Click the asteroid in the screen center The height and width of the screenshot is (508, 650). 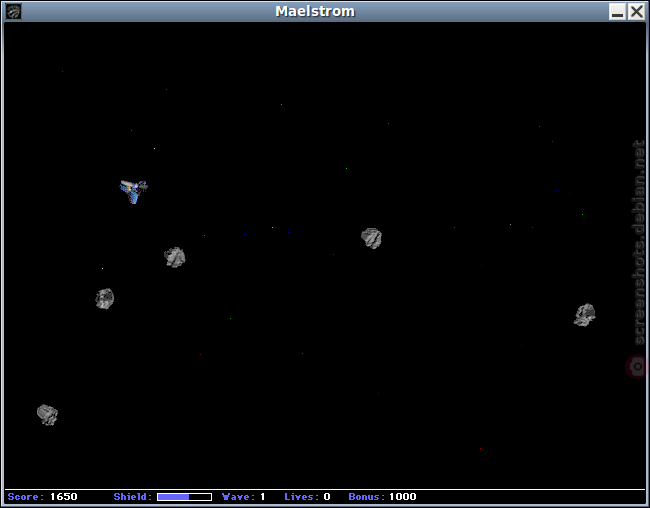pos(371,238)
